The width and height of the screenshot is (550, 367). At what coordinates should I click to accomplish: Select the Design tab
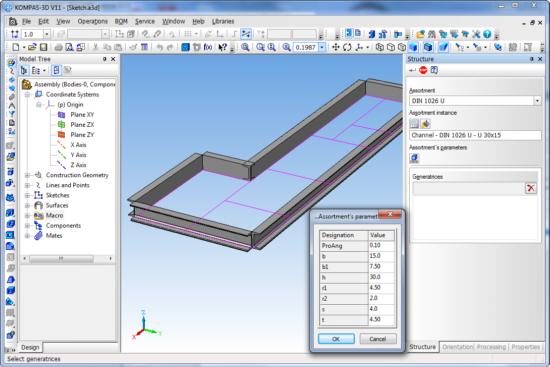tap(30, 347)
